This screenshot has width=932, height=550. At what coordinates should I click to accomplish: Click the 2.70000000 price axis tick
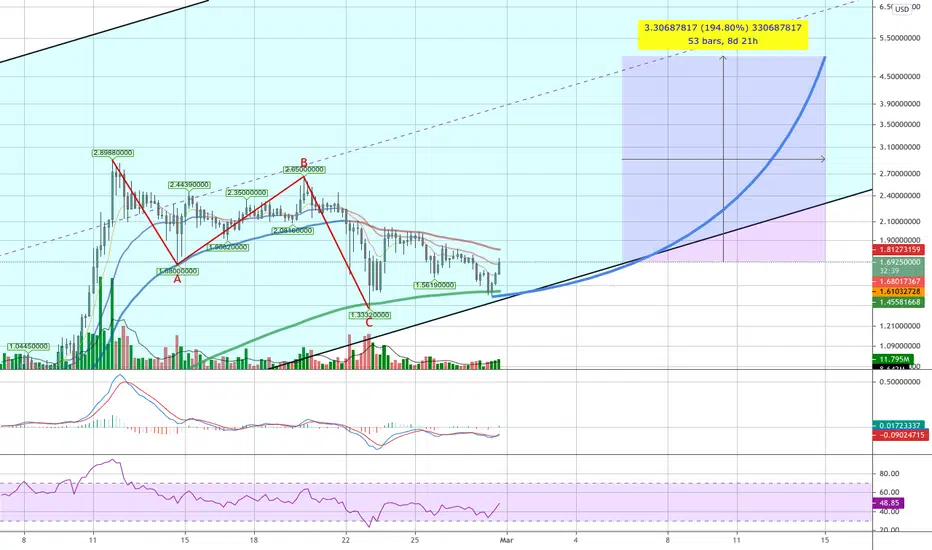(x=900, y=174)
